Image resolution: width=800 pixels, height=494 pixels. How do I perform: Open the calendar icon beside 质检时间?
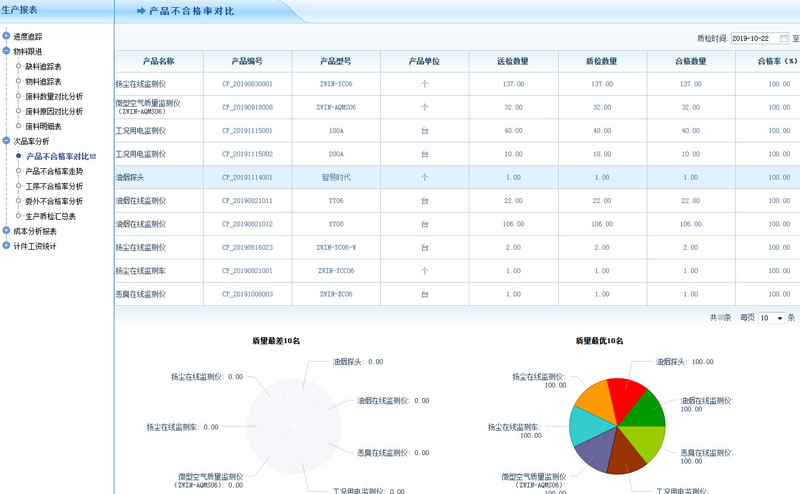784,38
